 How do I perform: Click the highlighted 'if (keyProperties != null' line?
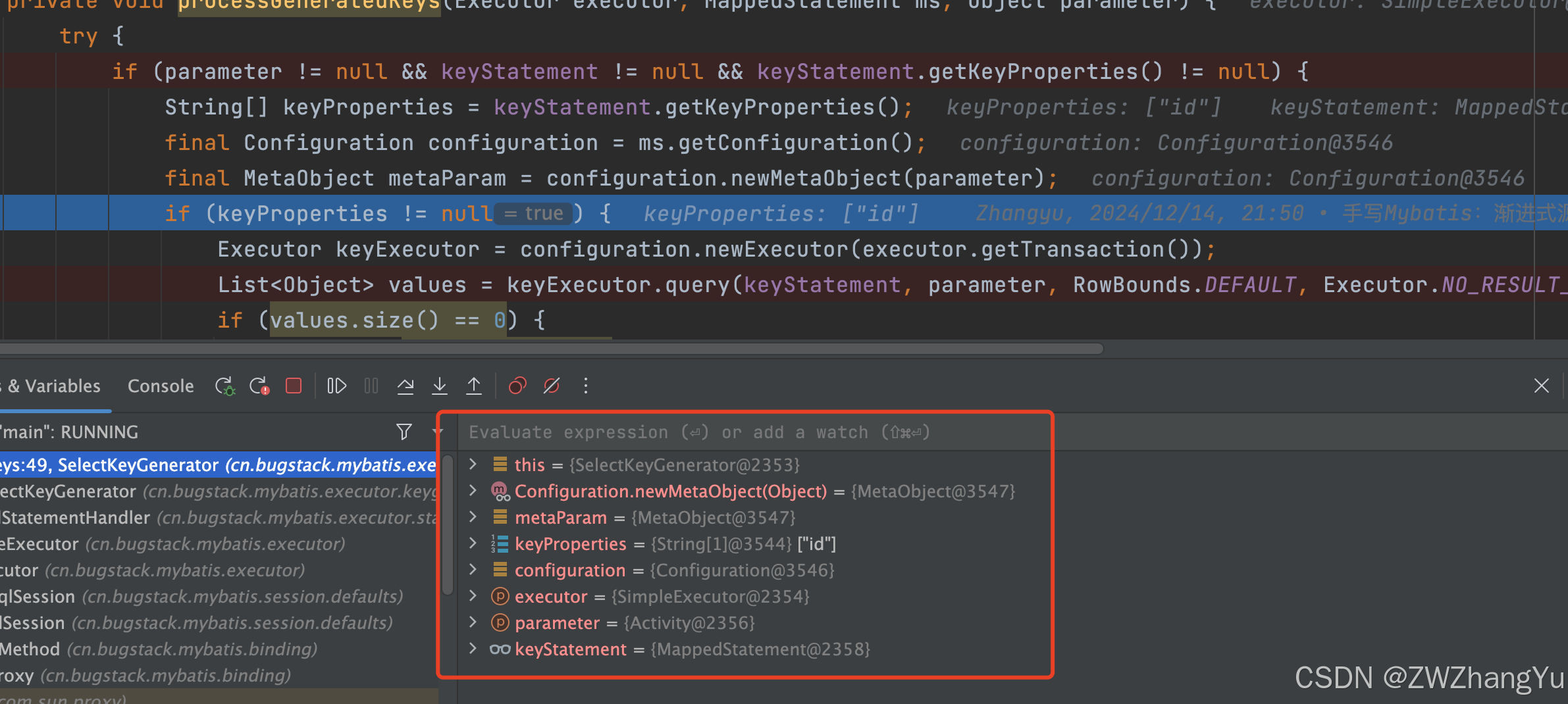point(784,213)
